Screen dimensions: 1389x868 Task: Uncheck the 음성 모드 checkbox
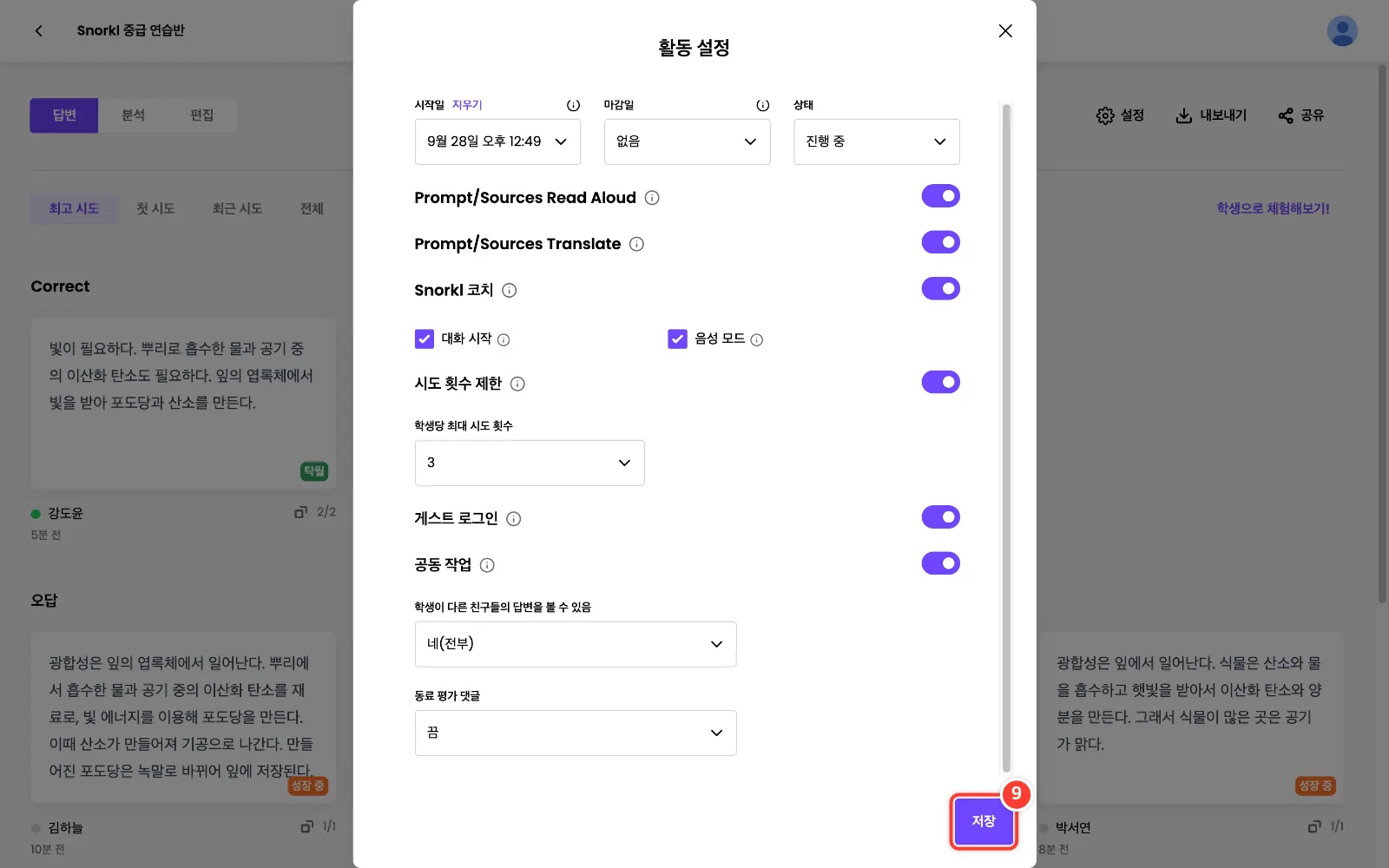(677, 339)
